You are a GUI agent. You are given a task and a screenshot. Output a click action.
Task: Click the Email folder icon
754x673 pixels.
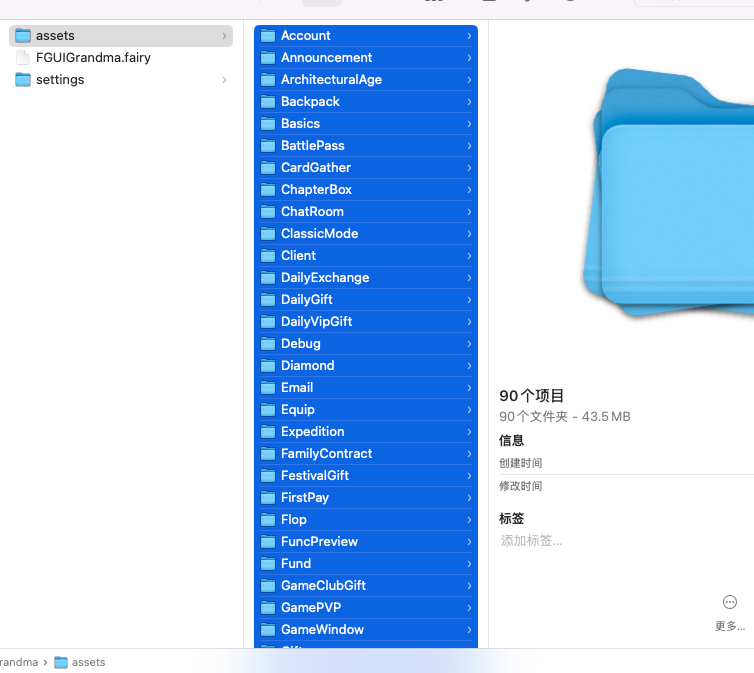[x=268, y=388]
